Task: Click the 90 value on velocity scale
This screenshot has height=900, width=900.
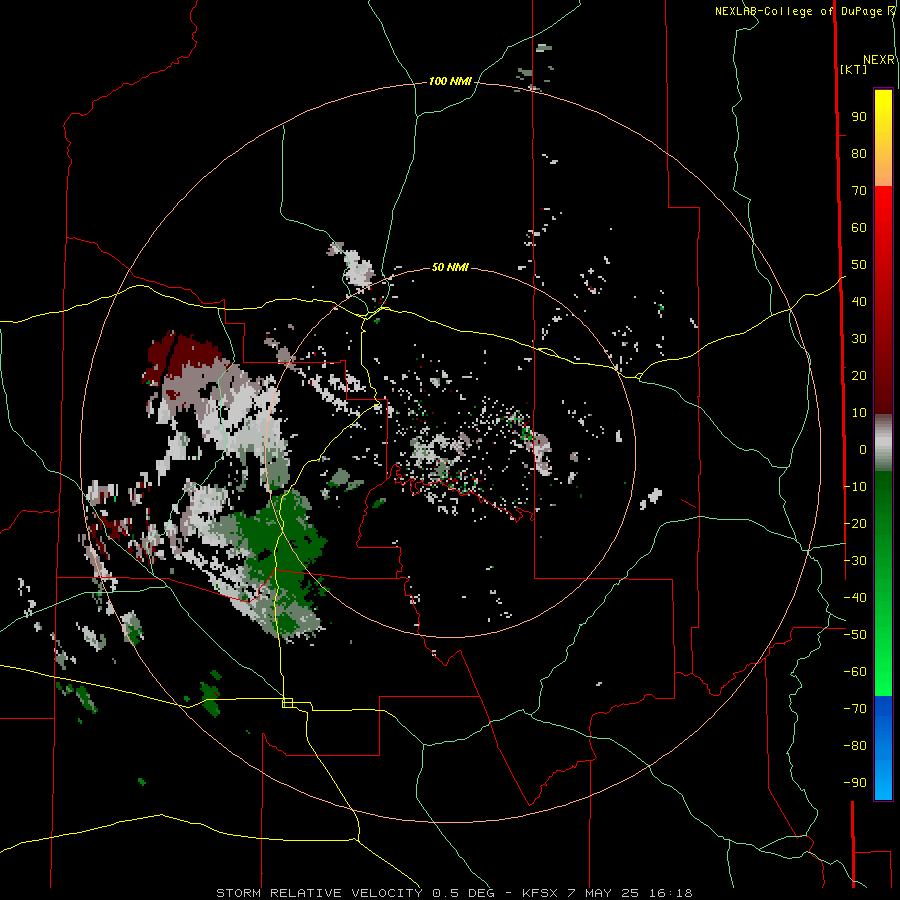Action: (x=859, y=117)
